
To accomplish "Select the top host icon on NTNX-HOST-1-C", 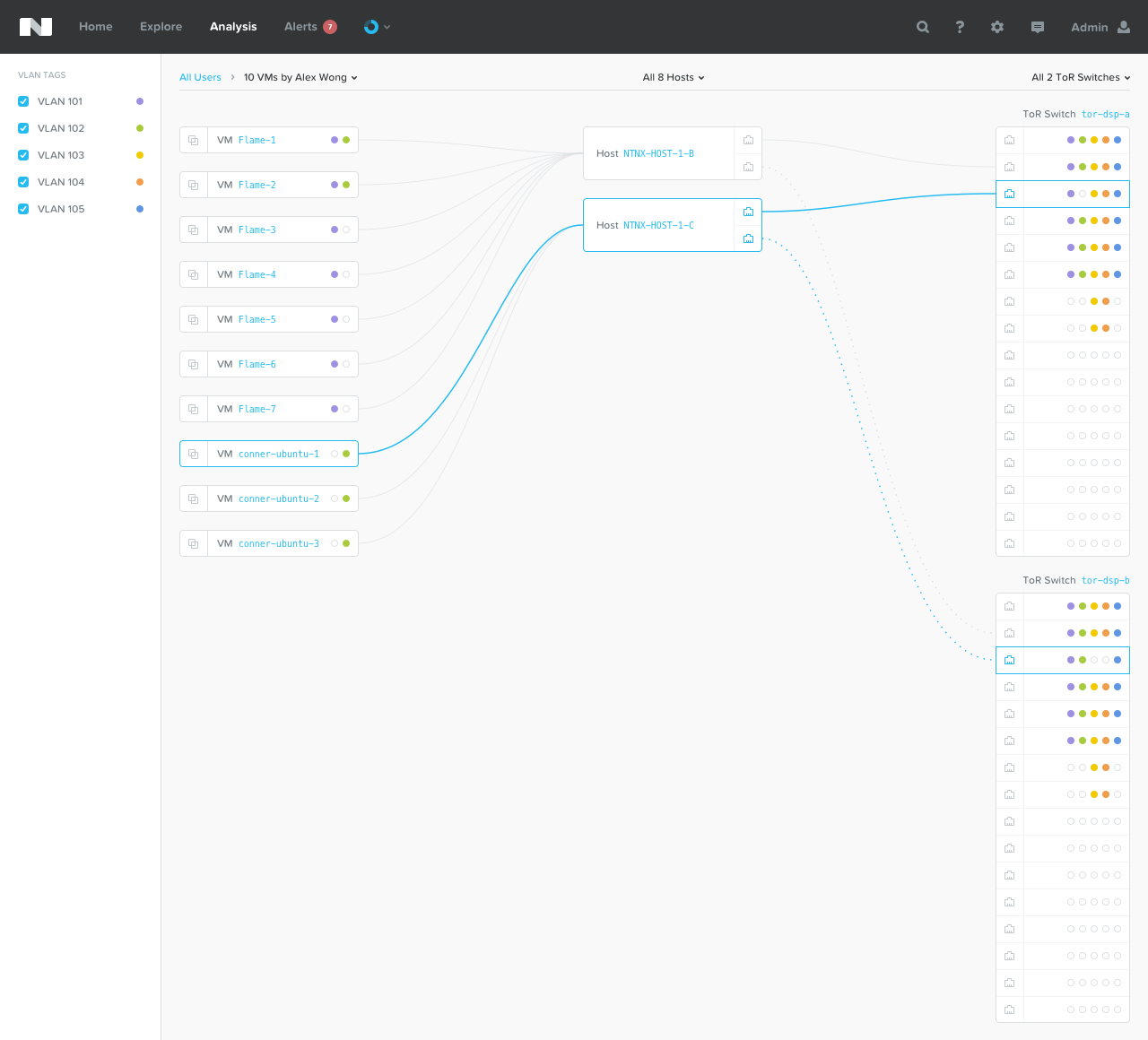I will [x=748, y=212].
